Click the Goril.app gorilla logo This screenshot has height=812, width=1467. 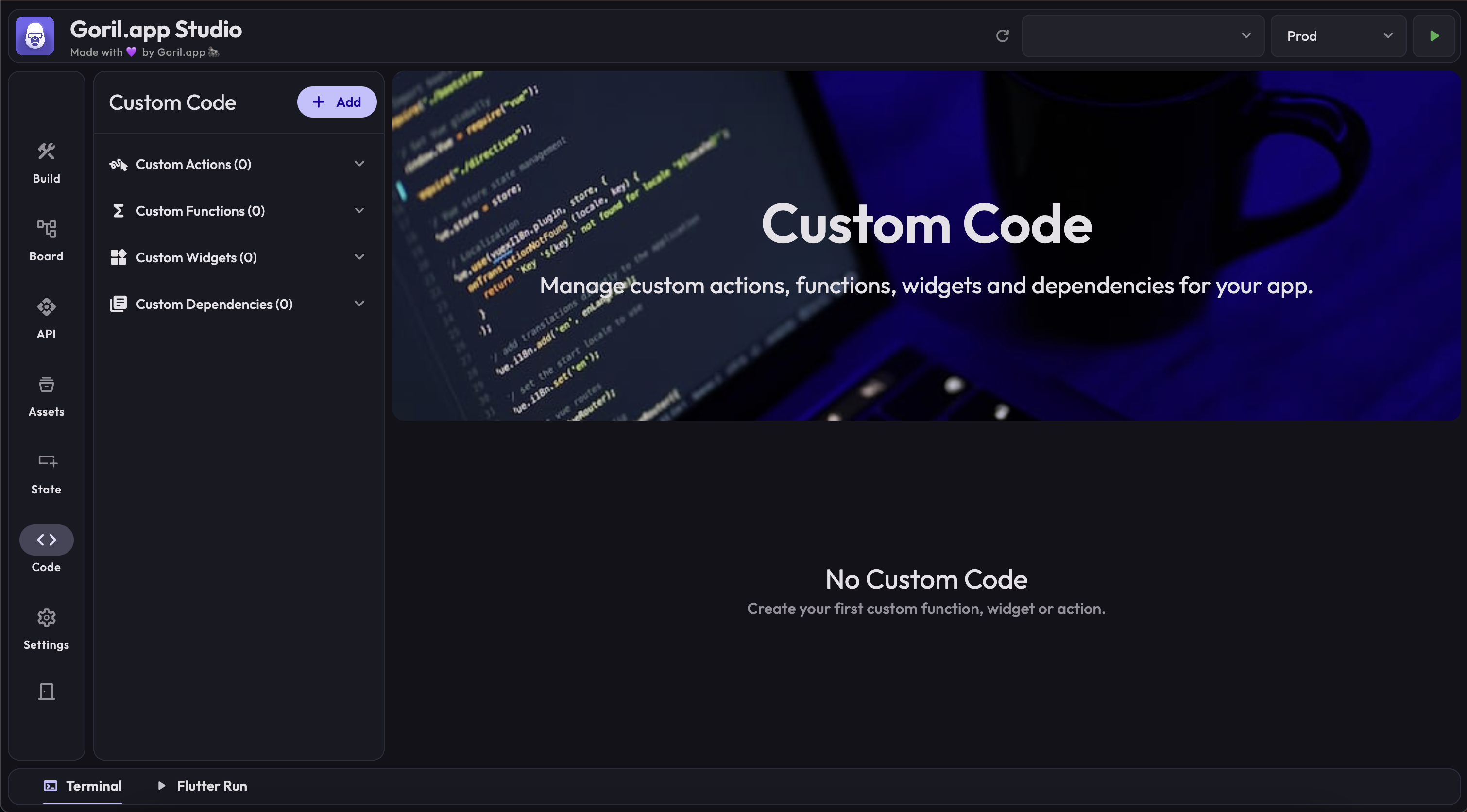tap(35, 36)
